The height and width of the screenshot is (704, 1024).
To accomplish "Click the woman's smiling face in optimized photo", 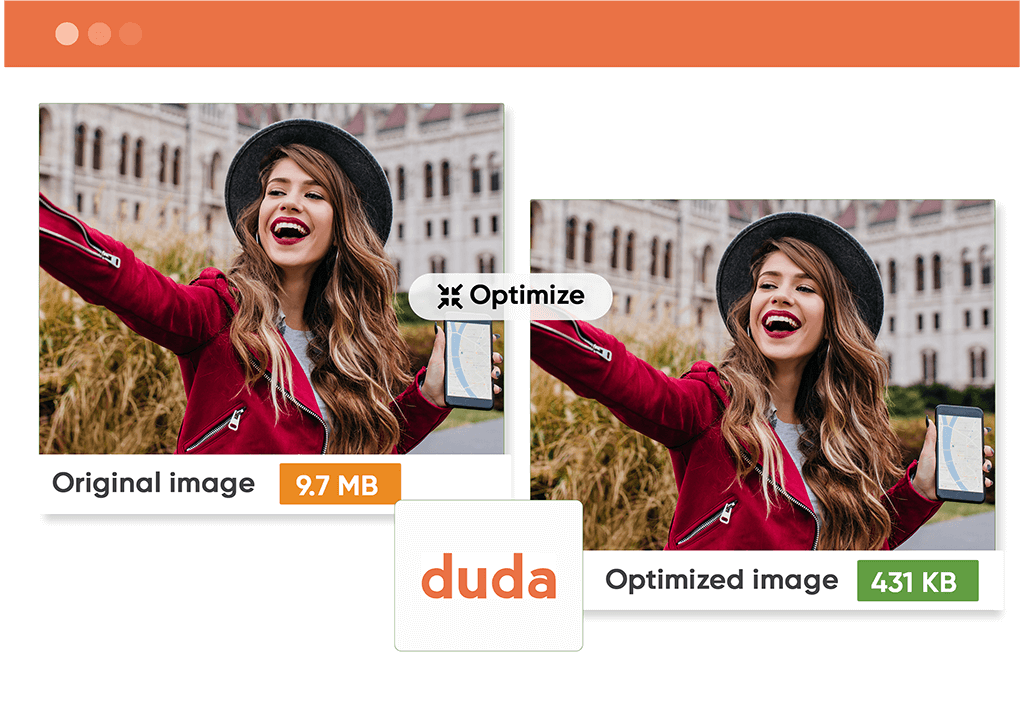I will (786, 300).
